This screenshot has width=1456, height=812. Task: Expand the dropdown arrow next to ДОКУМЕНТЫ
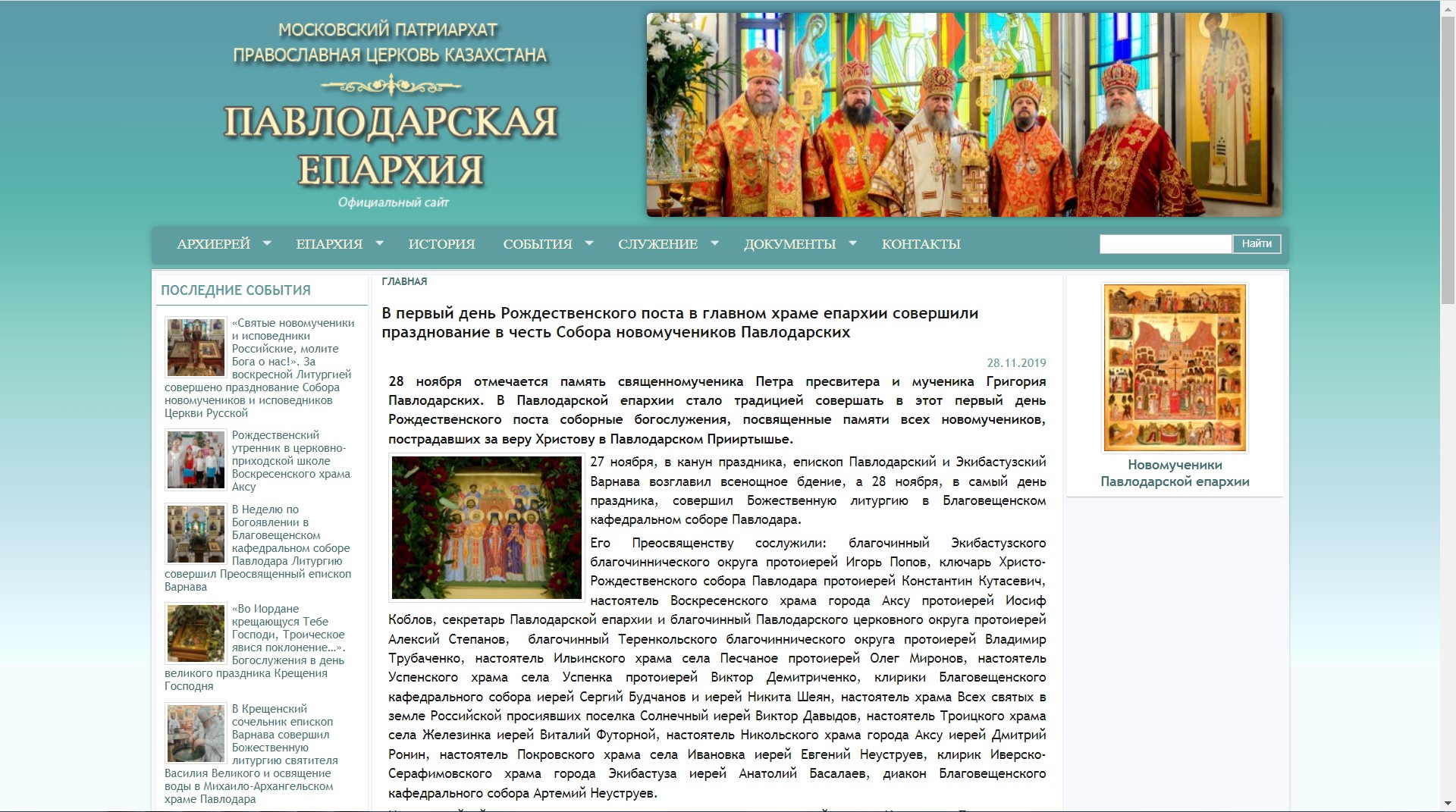(852, 243)
